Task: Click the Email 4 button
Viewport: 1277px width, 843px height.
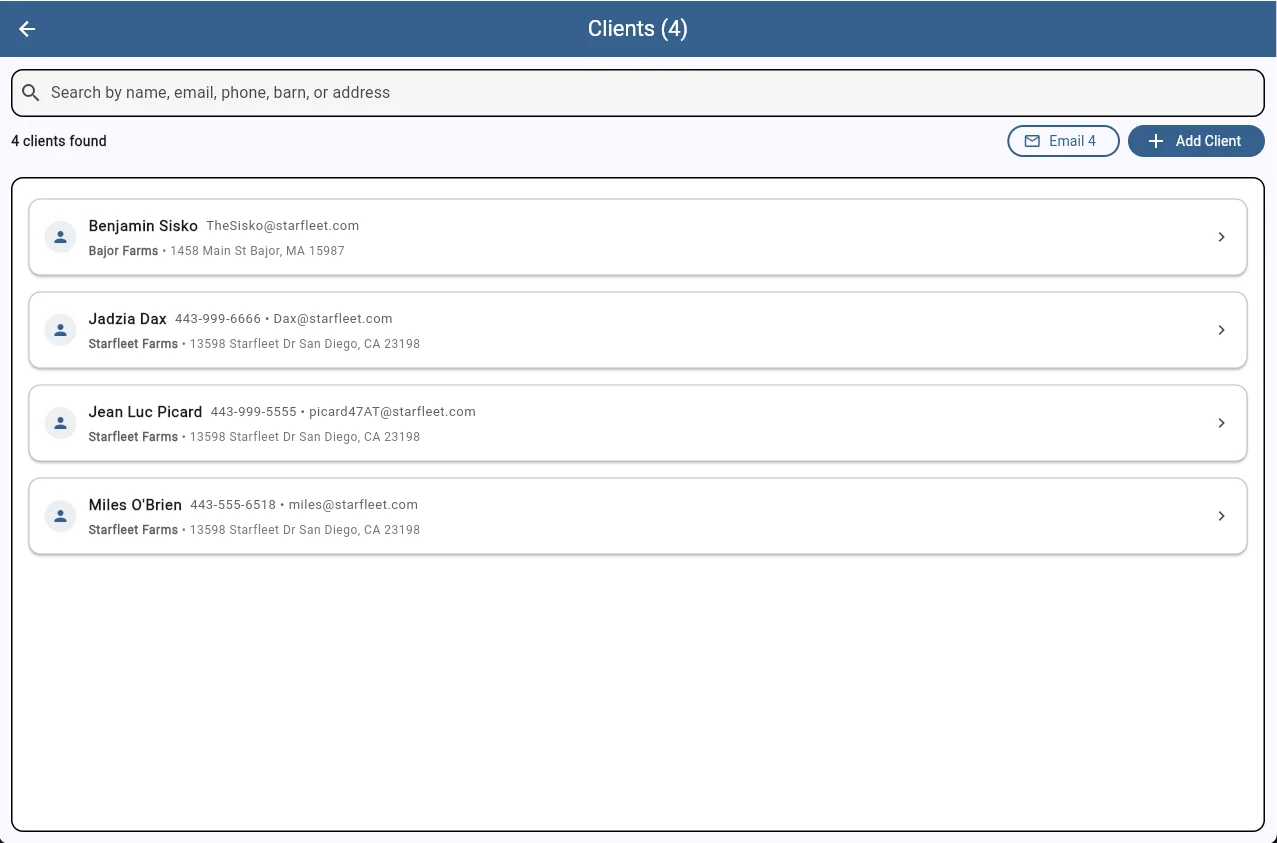Action: tap(1063, 140)
